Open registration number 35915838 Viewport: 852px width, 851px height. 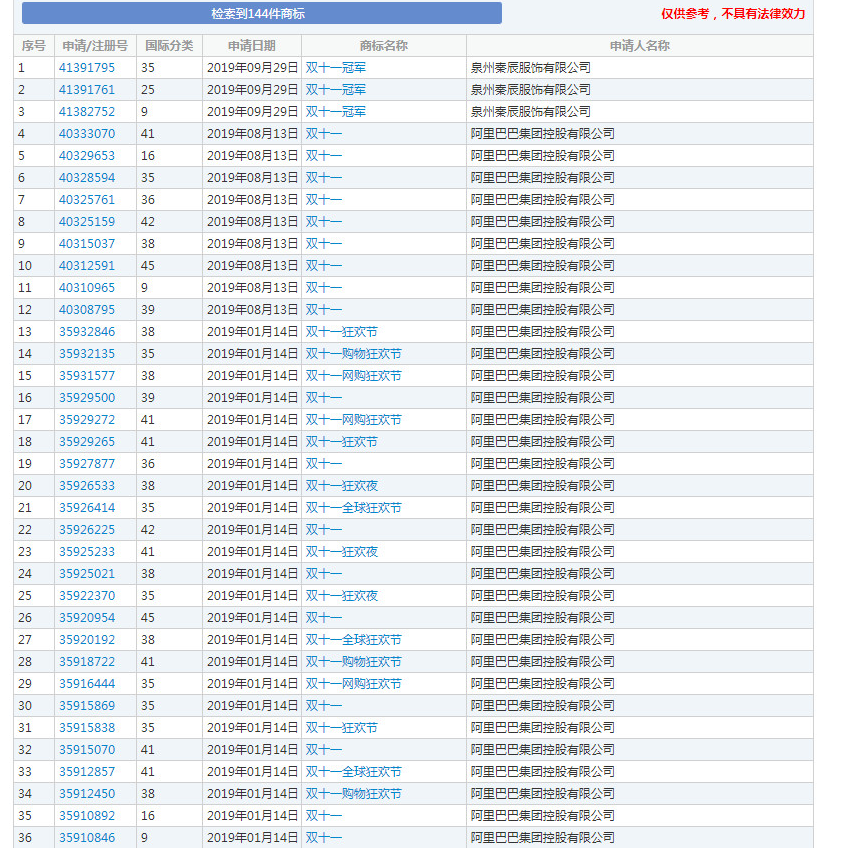[x=86, y=728]
